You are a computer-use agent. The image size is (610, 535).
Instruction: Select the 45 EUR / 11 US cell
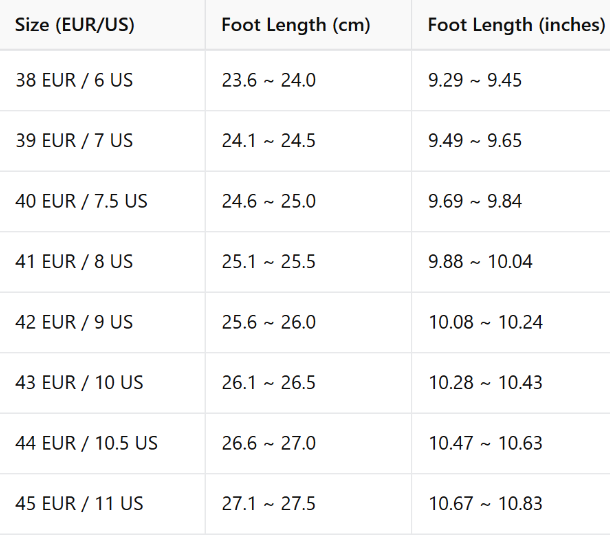pyautogui.click(x=79, y=504)
